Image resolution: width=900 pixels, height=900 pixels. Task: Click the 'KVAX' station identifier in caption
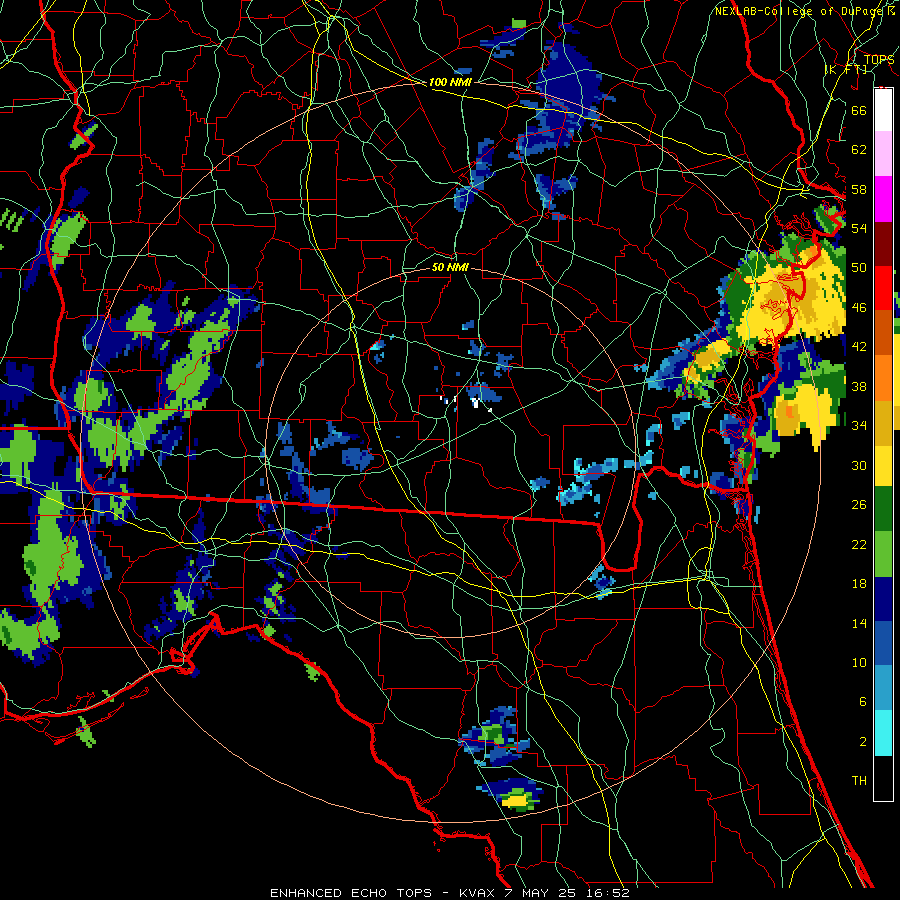tap(479, 893)
